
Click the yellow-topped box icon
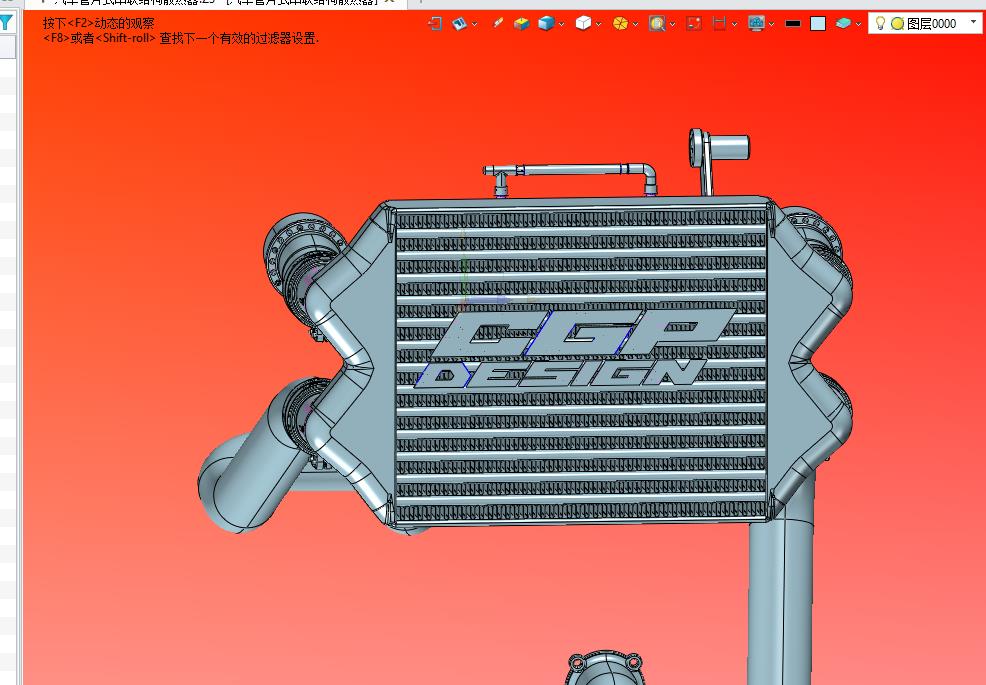click(521, 24)
